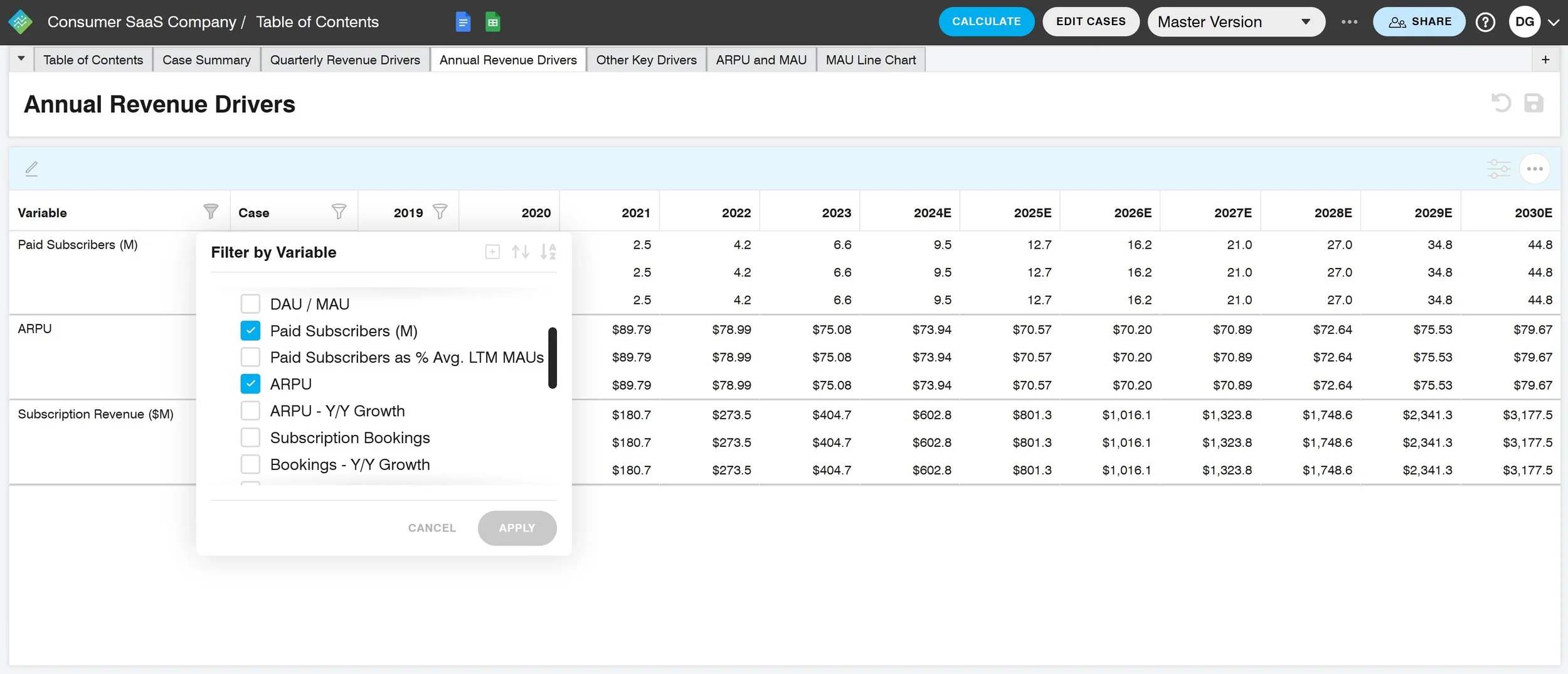Click the pencil edit icon
The width and height of the screenshot is (1568, 674).
31,169
